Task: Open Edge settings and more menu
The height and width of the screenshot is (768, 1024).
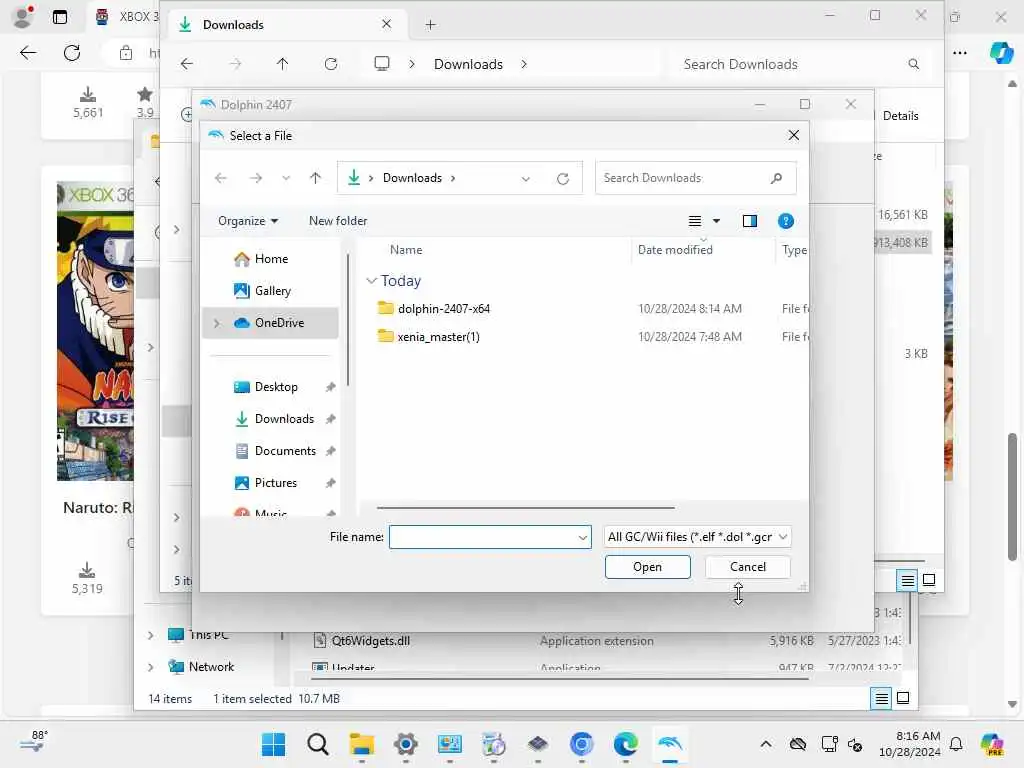Action: [959, 53]
